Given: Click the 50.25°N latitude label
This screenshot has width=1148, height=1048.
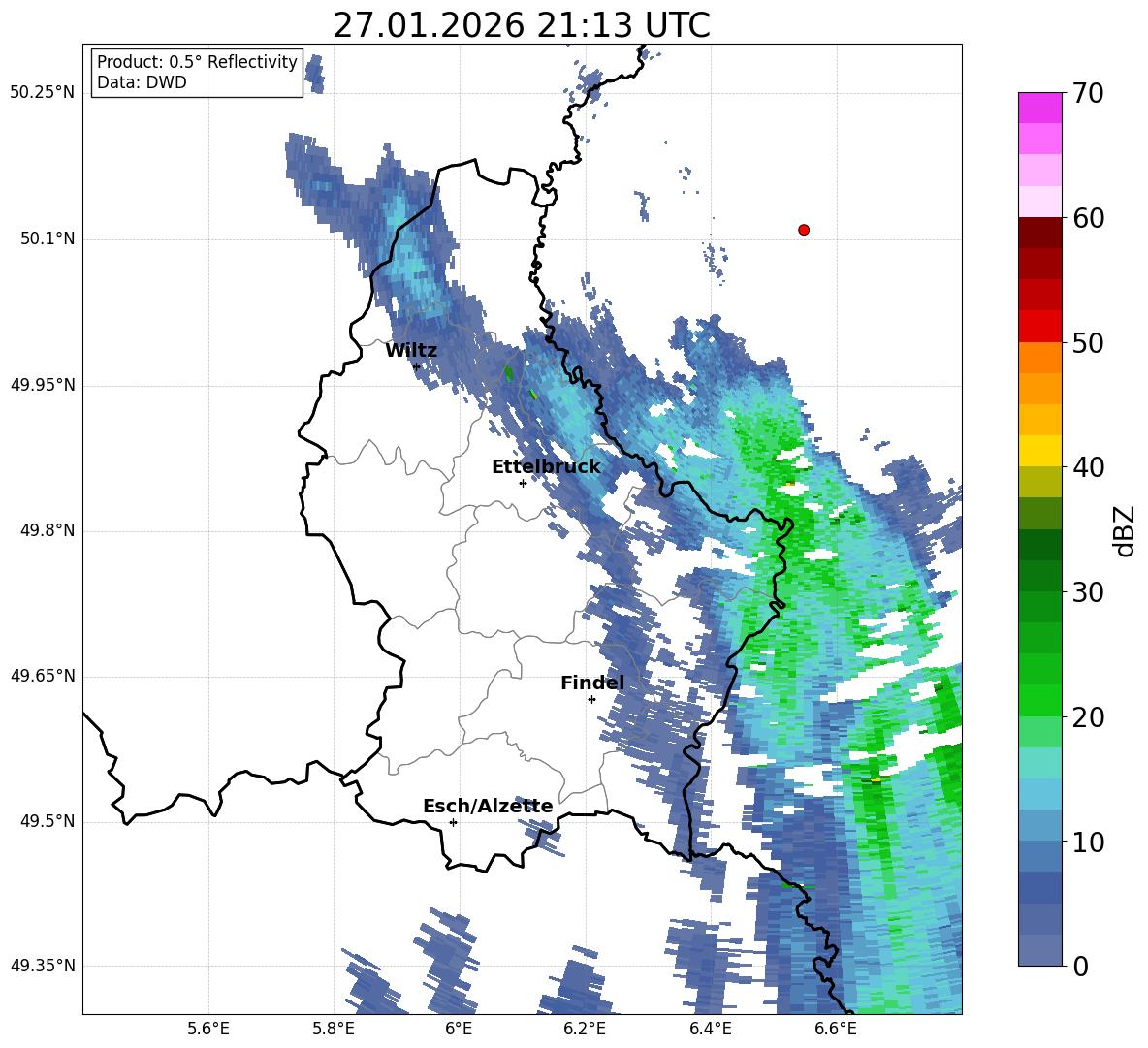Looking at the screenshot, I should pyautogui.click(x=43, y=93).
